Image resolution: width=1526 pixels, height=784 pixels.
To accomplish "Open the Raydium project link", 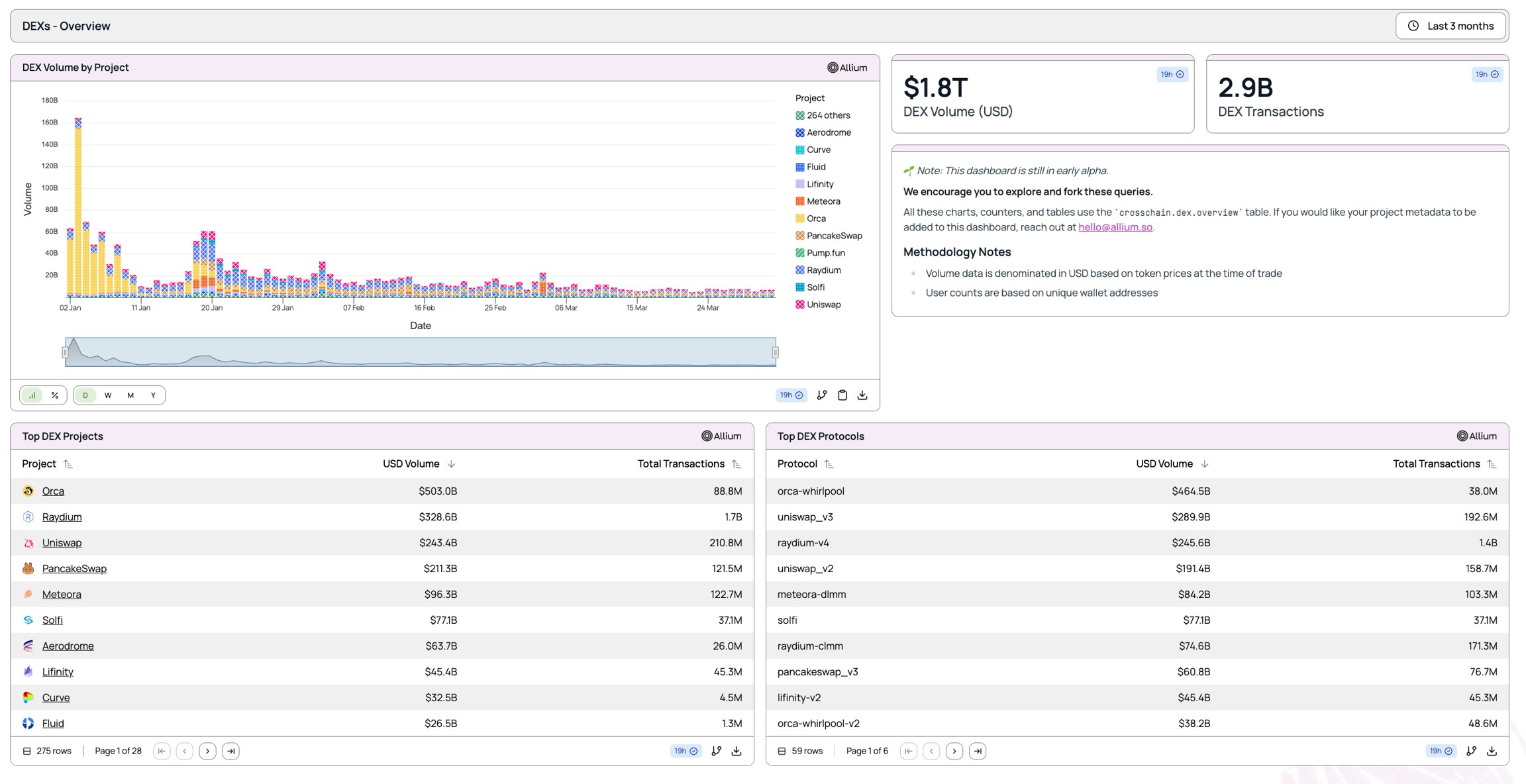I will coord(62,517).
